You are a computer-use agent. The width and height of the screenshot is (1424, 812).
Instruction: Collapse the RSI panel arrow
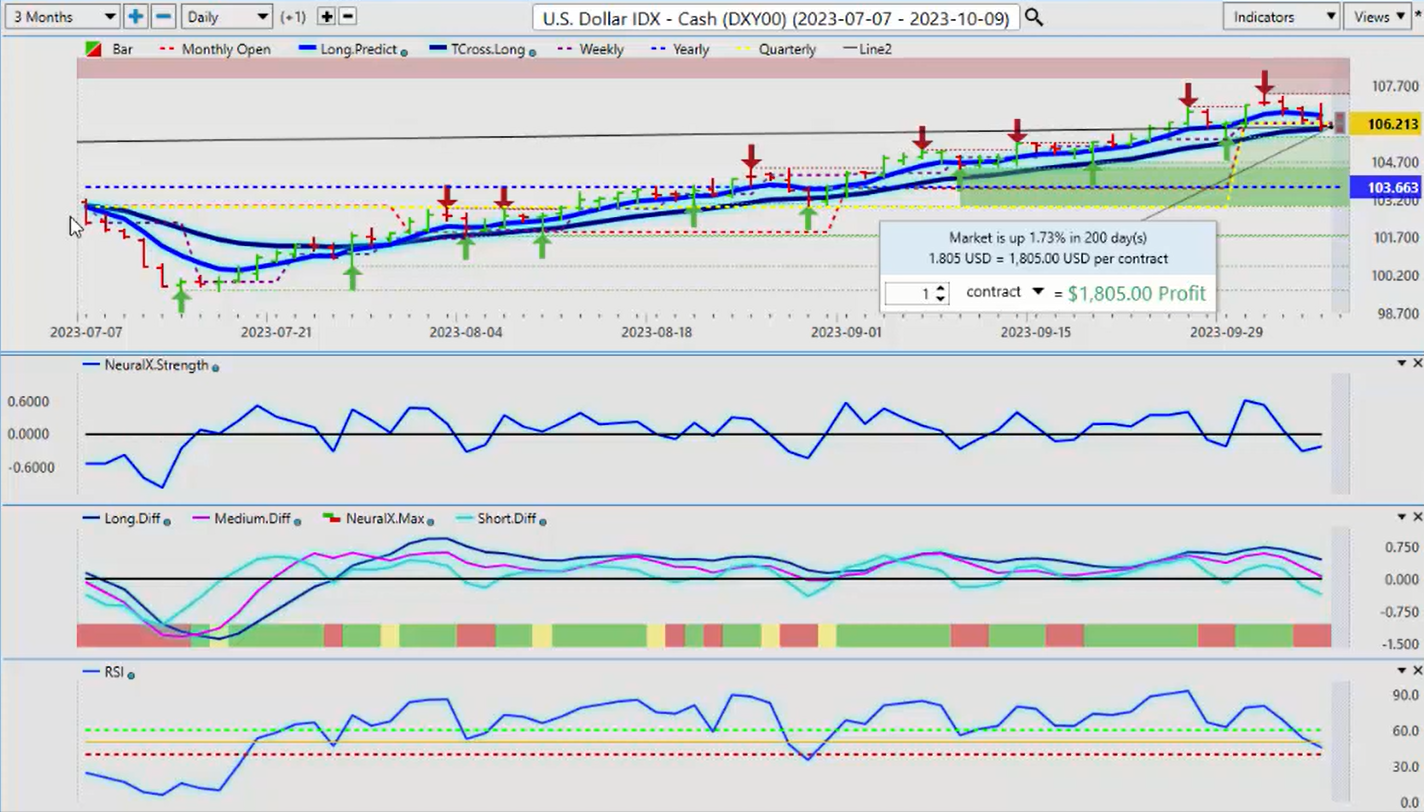(1402, 670)
